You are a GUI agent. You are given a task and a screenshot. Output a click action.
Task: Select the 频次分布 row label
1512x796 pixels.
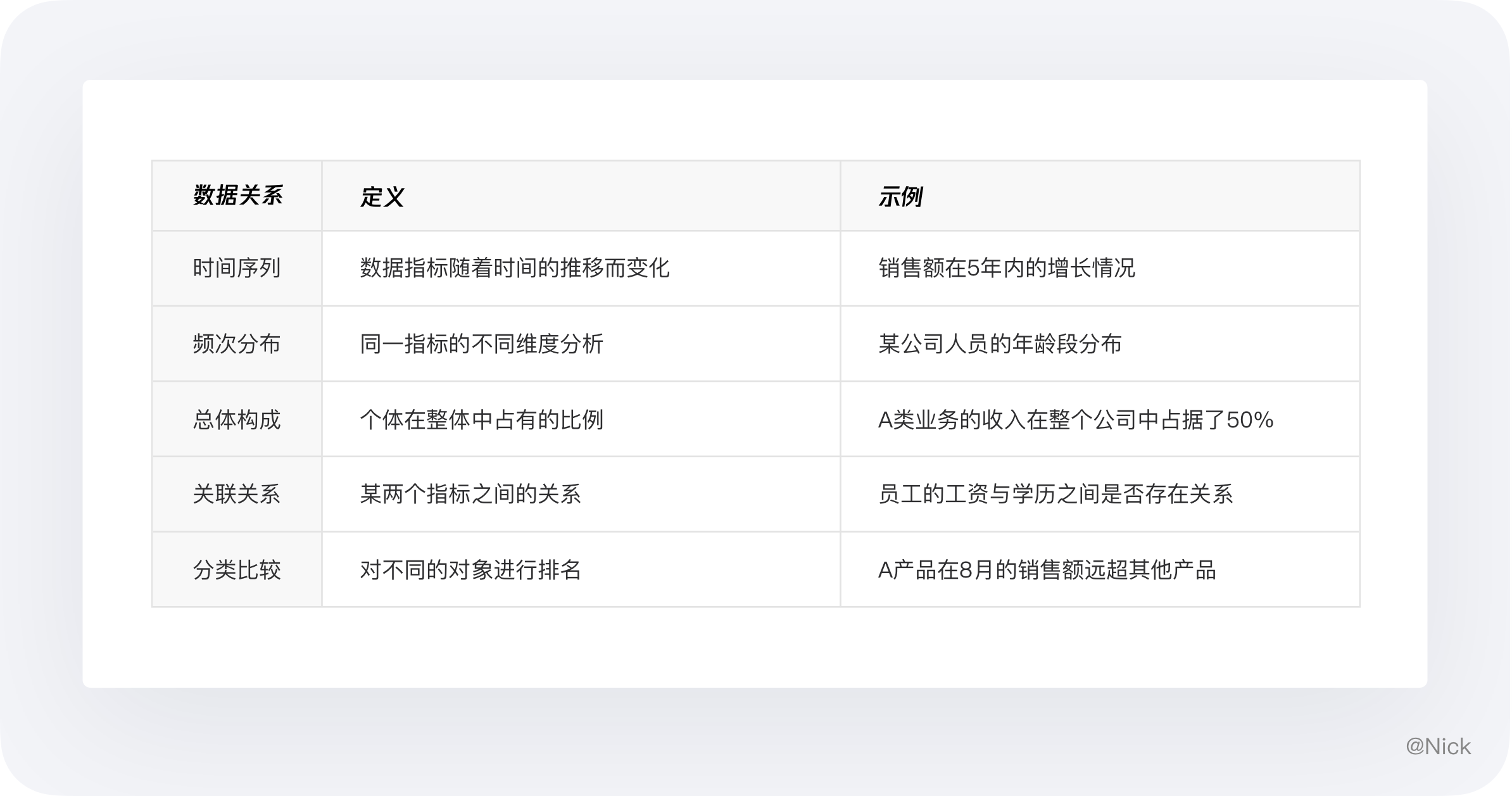point(236,344)
